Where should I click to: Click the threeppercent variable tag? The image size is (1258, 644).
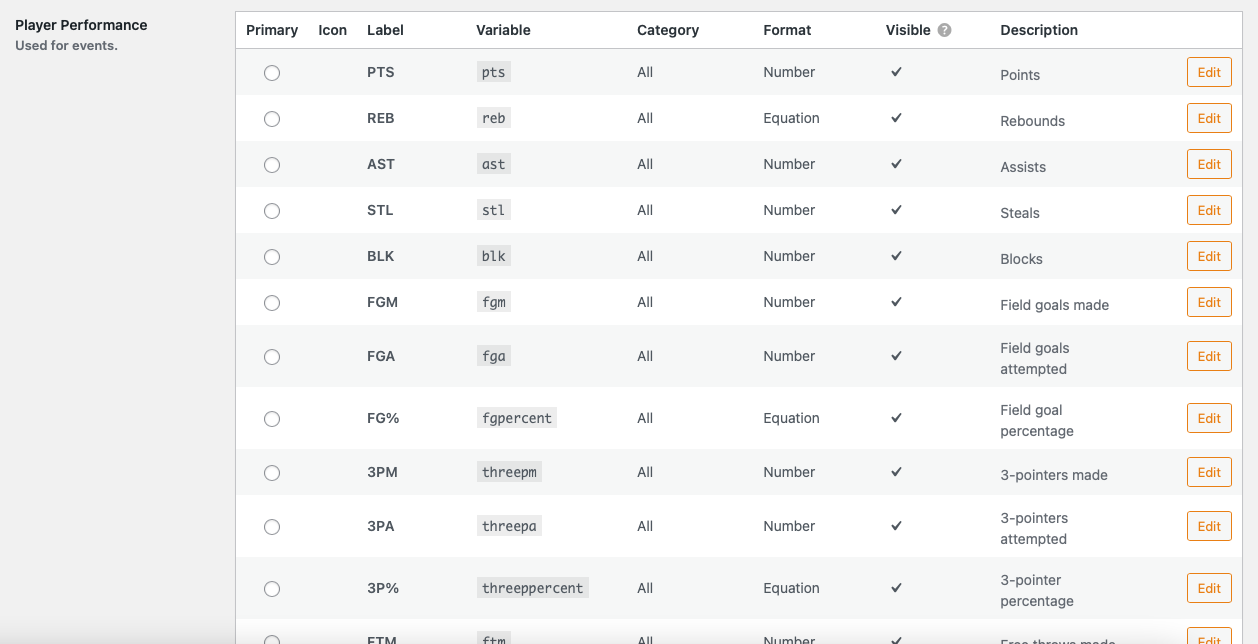(533, 588)
